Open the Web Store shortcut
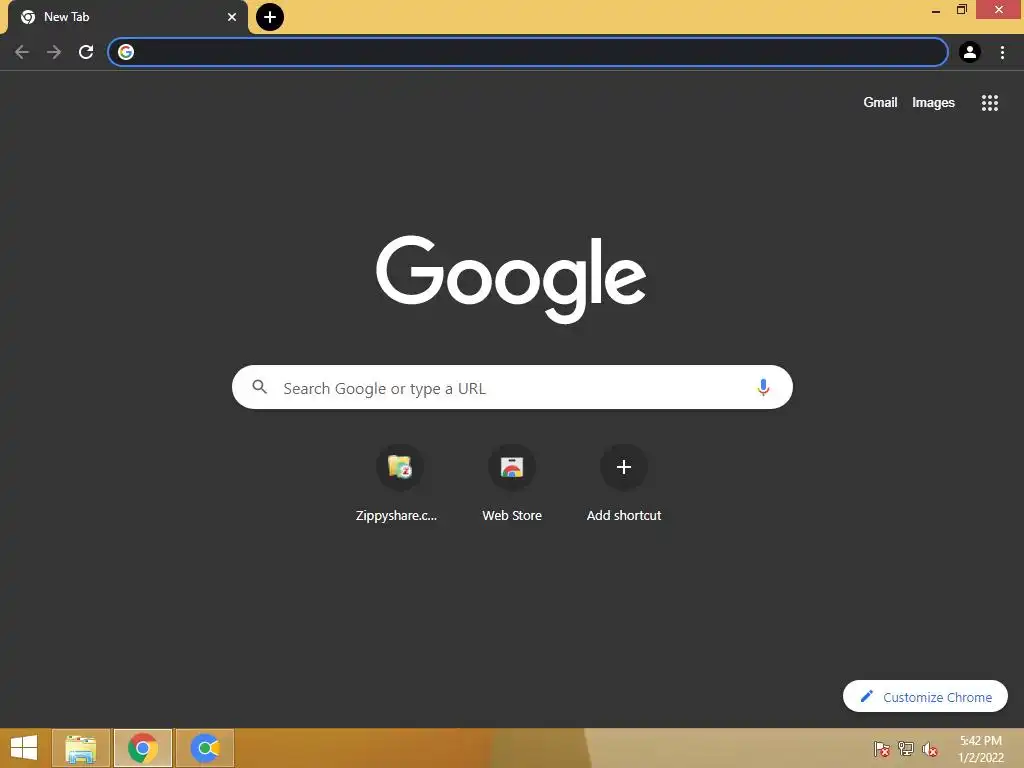1024x768 pixels. [x=512, y=483]
